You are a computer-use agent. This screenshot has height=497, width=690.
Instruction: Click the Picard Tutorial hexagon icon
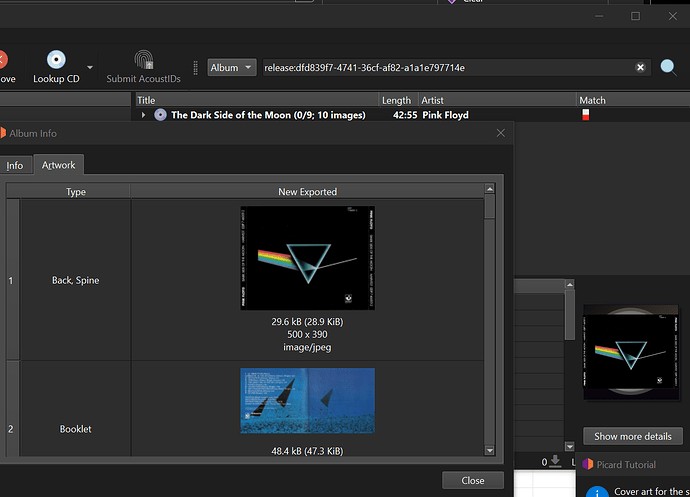click(x=587, y=464)
